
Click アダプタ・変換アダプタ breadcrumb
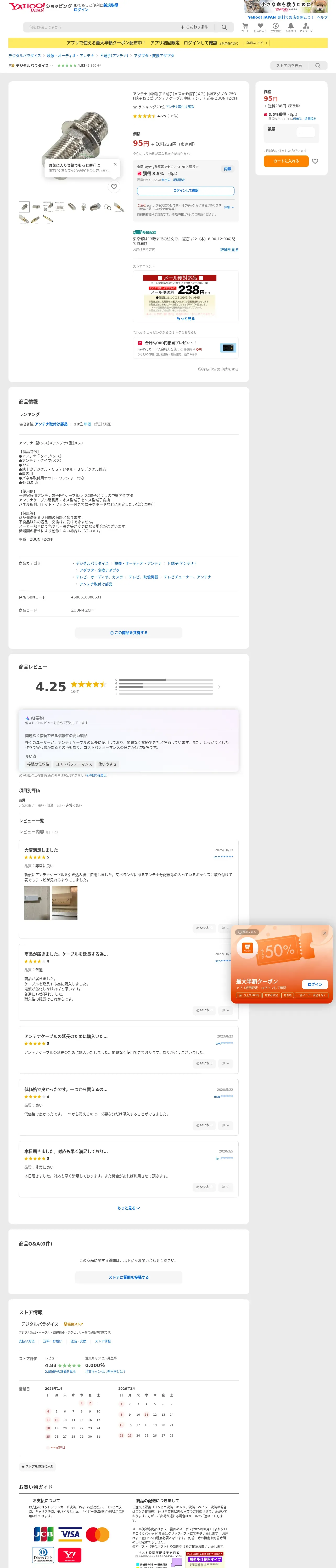(154, 55)
